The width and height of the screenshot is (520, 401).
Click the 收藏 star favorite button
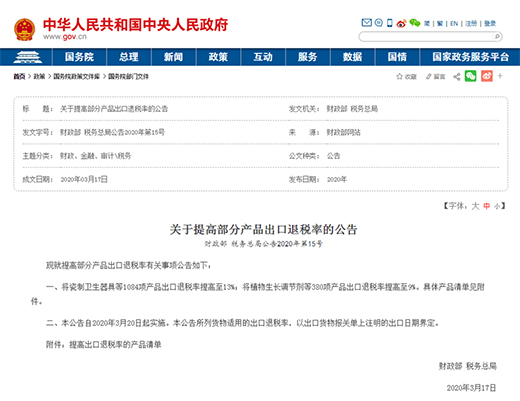click(406, 77)
